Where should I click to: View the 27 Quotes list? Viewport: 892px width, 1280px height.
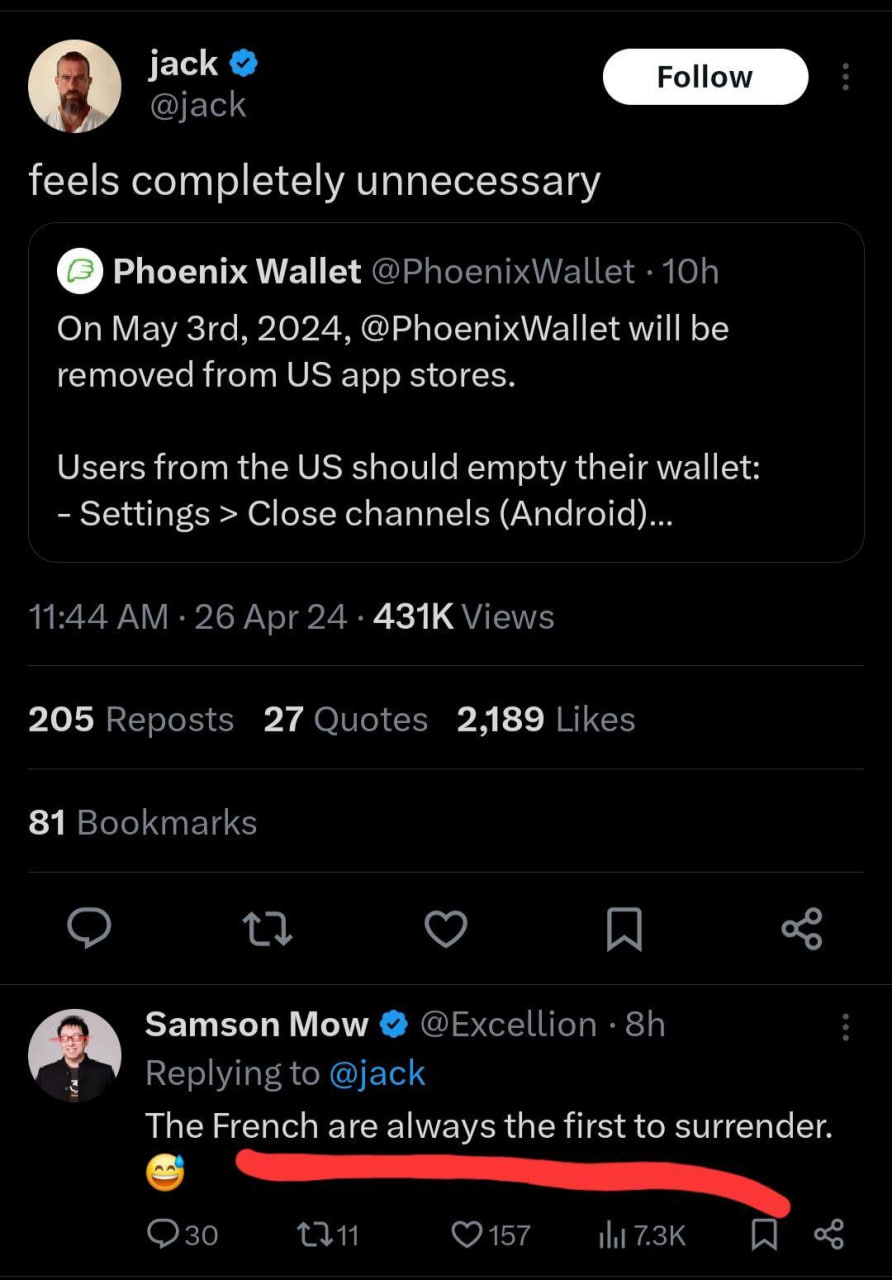pos(345,720)
